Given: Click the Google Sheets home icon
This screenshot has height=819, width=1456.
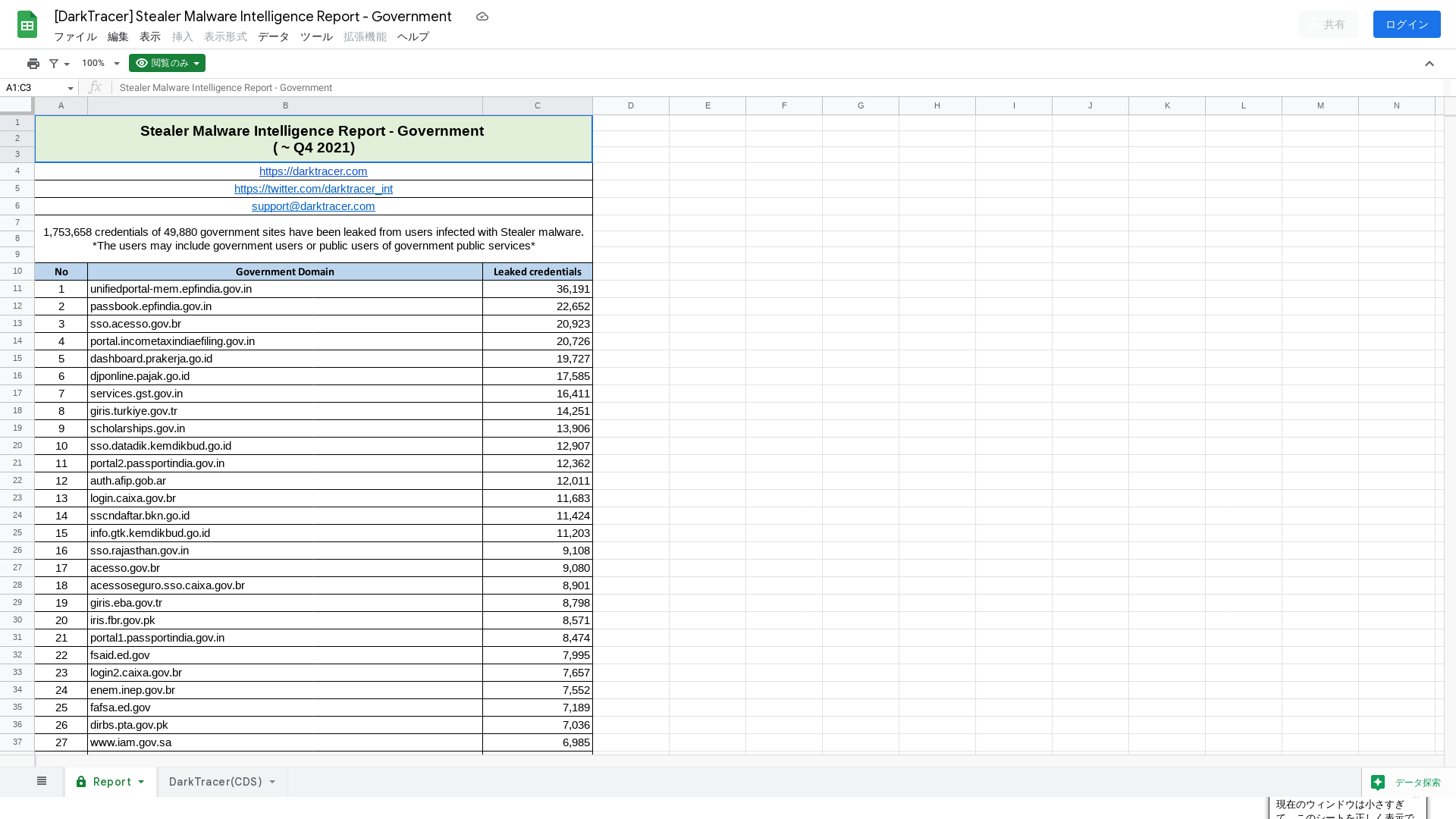Looking at the screenshot, I should point(27,24).
